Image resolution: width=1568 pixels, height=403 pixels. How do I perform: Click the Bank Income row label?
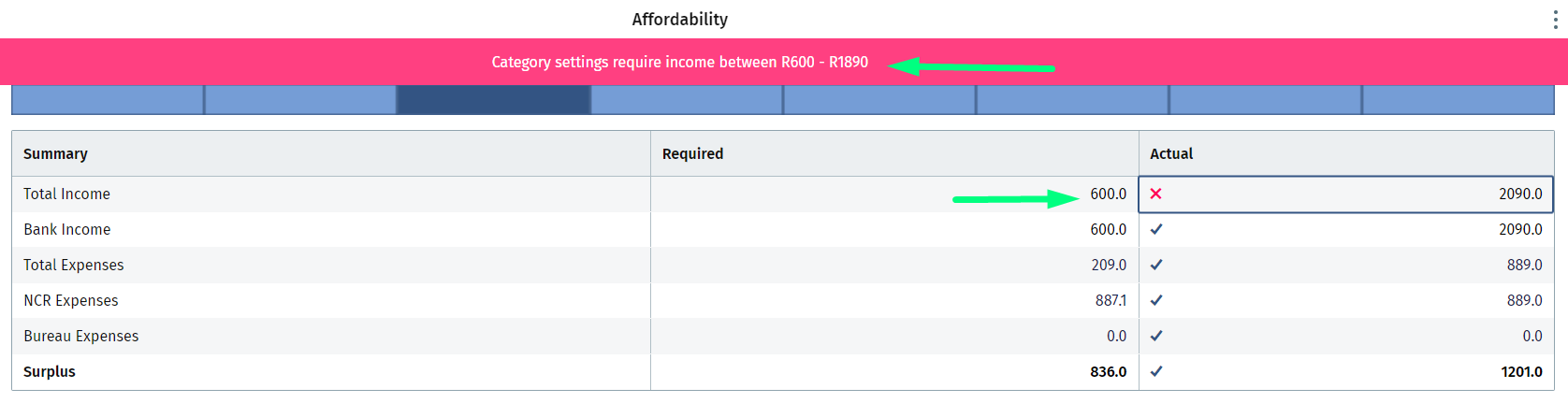click(x=67, y=229)
